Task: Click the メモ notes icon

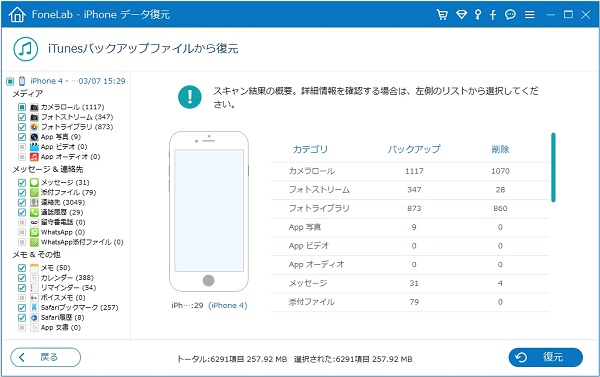Action: tap(34, 268)
